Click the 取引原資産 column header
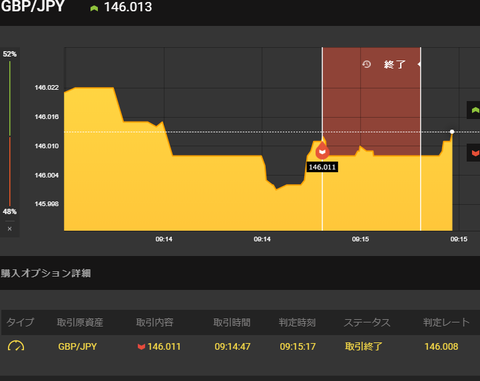This screenshot has height=381, width=480. pos(80,322)
